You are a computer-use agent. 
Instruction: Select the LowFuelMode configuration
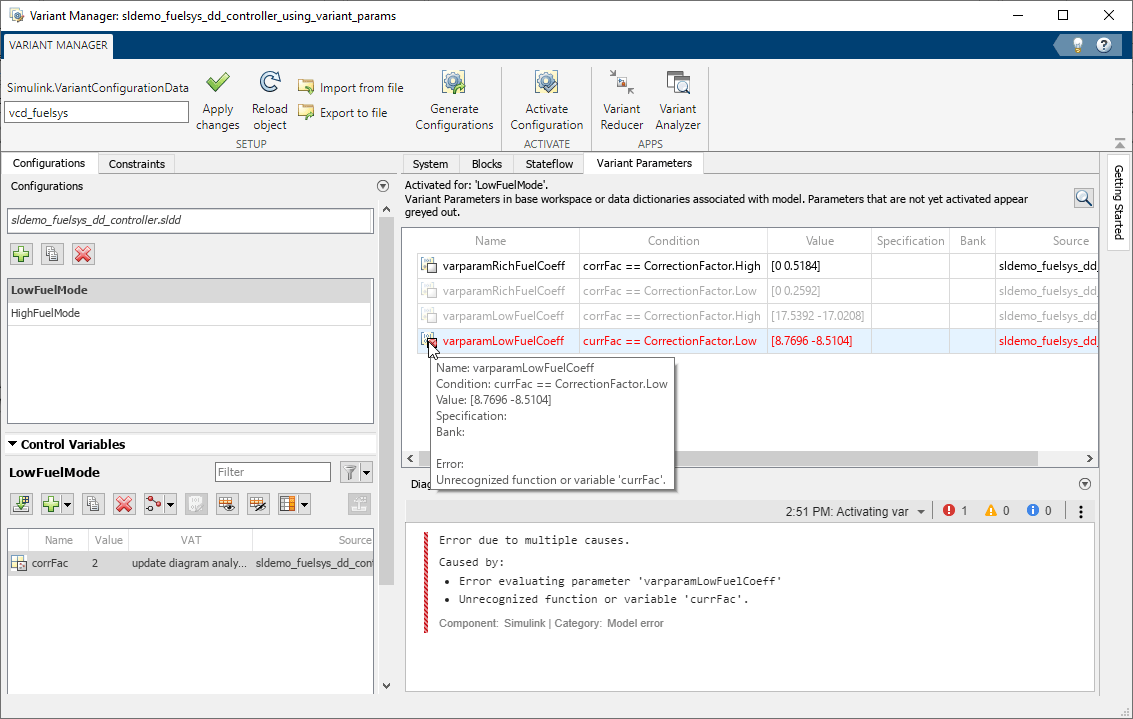[x=189, y=290]
